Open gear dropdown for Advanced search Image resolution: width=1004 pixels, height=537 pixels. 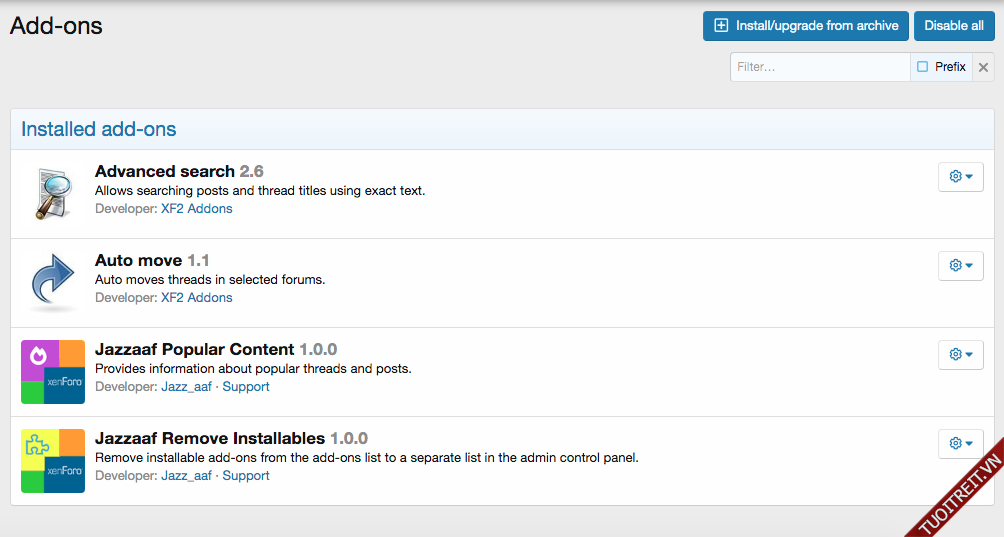pyautogui.click(x=960, y=177)
